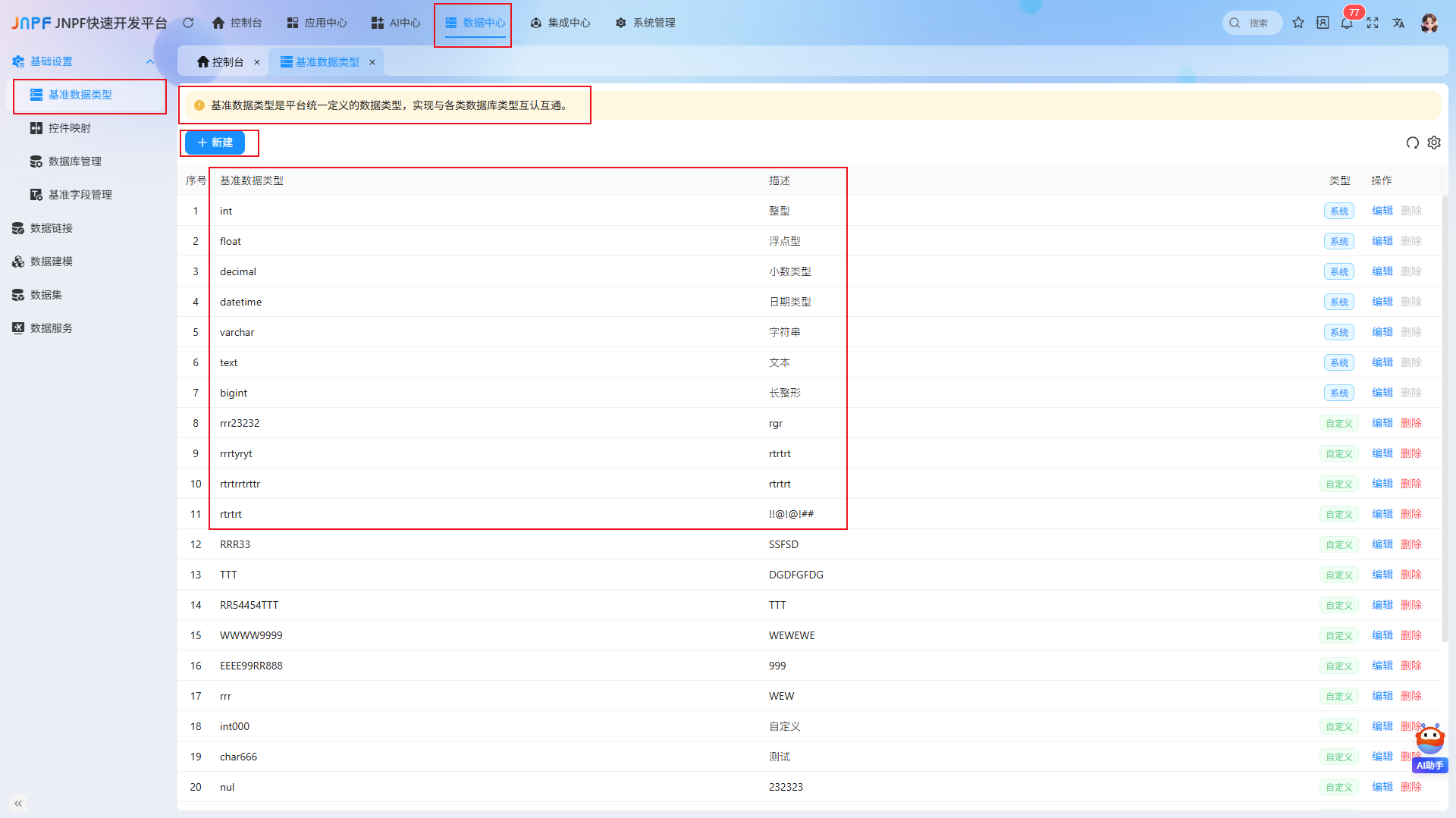The width and height of the screenshot is (1456, 818).
Task: Open the notification bell with 77 badge
Action: (1347, 23)
